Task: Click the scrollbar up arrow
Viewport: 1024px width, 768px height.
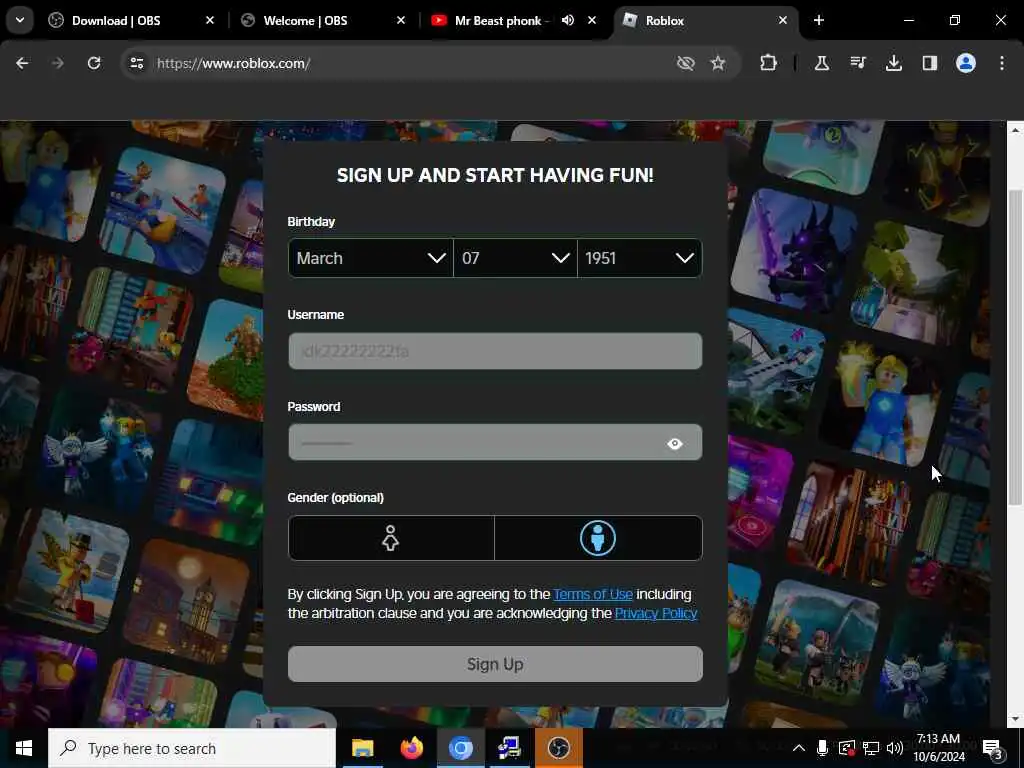Action: 1014,130
